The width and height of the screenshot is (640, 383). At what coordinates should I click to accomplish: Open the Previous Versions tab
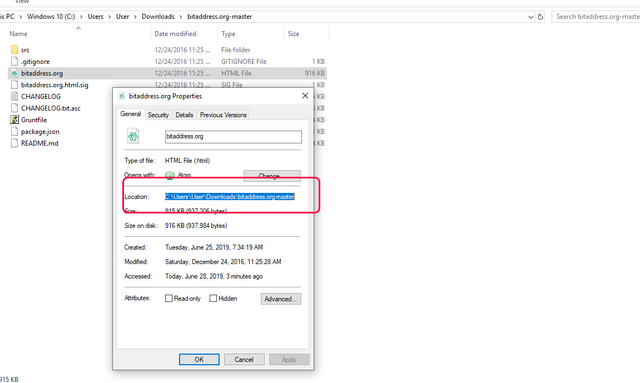pos(223,115)
